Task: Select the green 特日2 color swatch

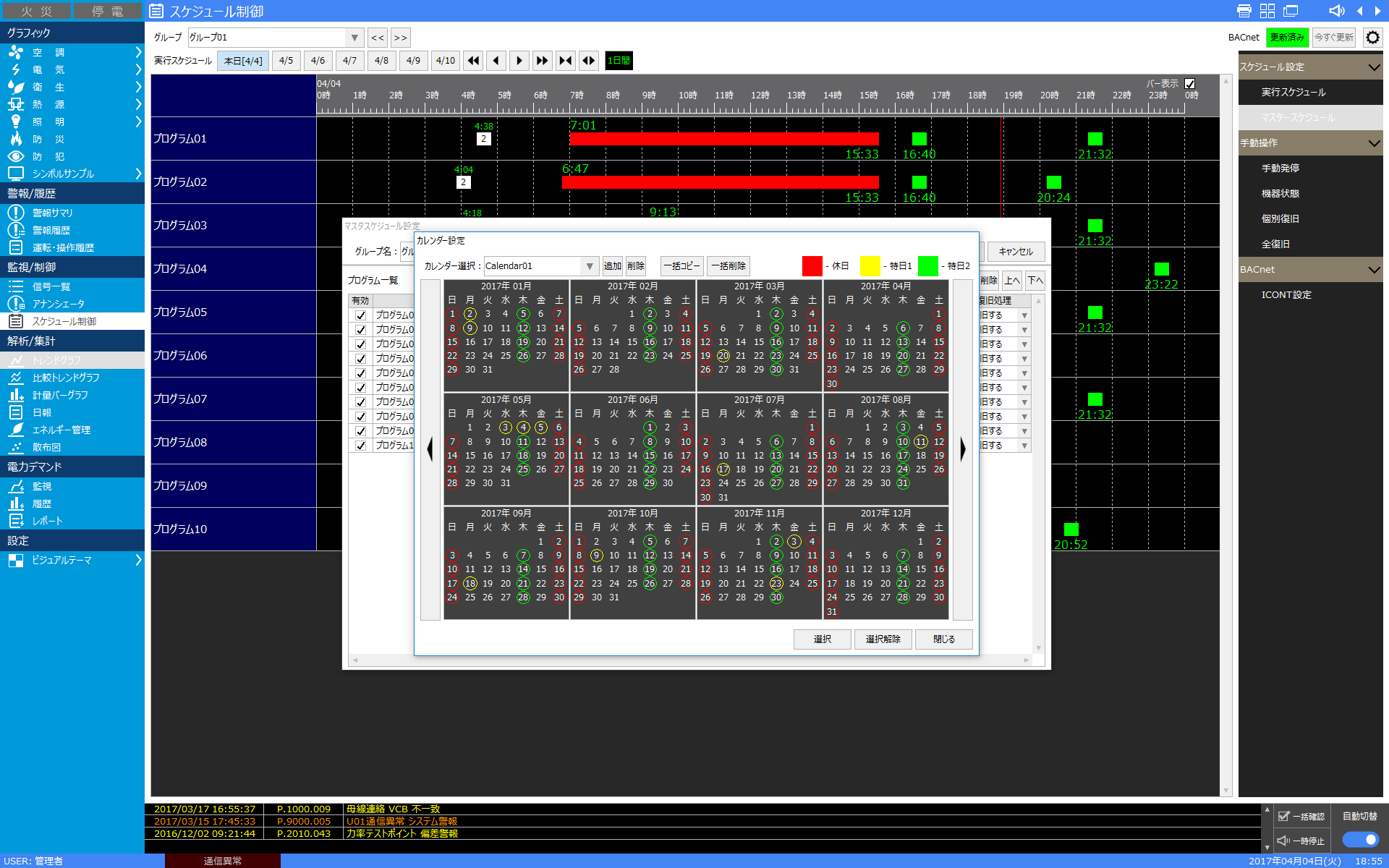Action: coord(928,266)
